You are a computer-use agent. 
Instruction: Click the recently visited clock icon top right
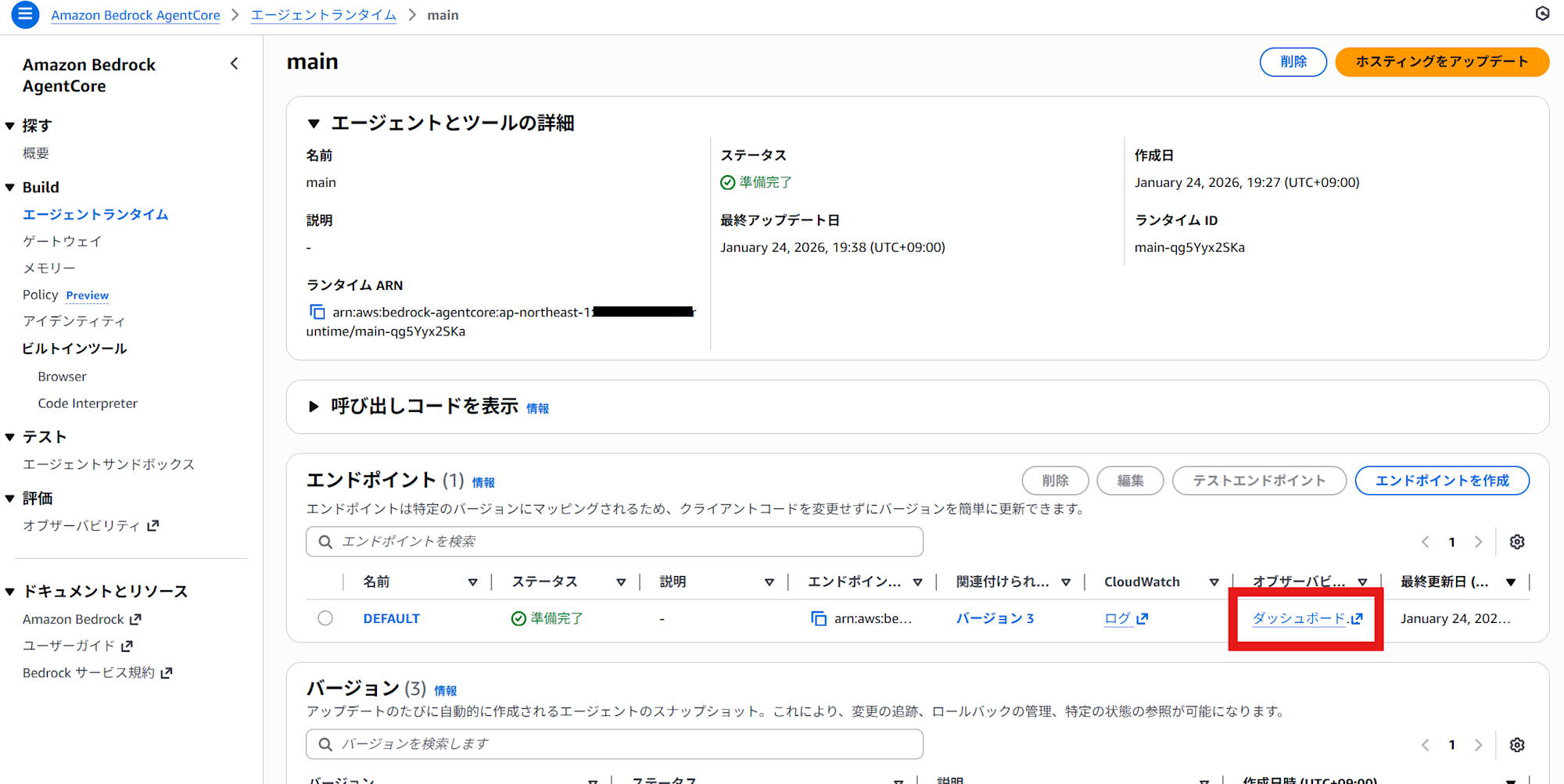pyautogui.click(x=1542, y=13)
